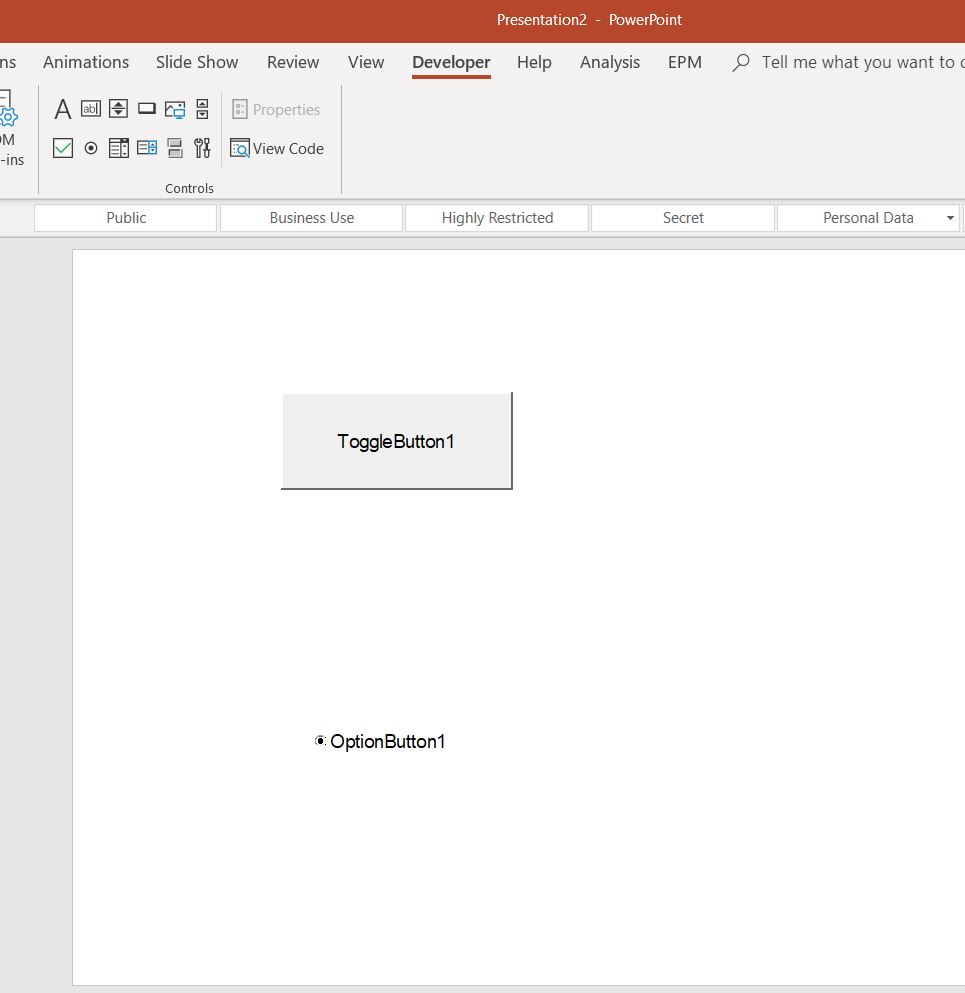This screenshot has width=965, height=993.
Task: Click the Tell me what you want field
Action: (x=862, y=62)
